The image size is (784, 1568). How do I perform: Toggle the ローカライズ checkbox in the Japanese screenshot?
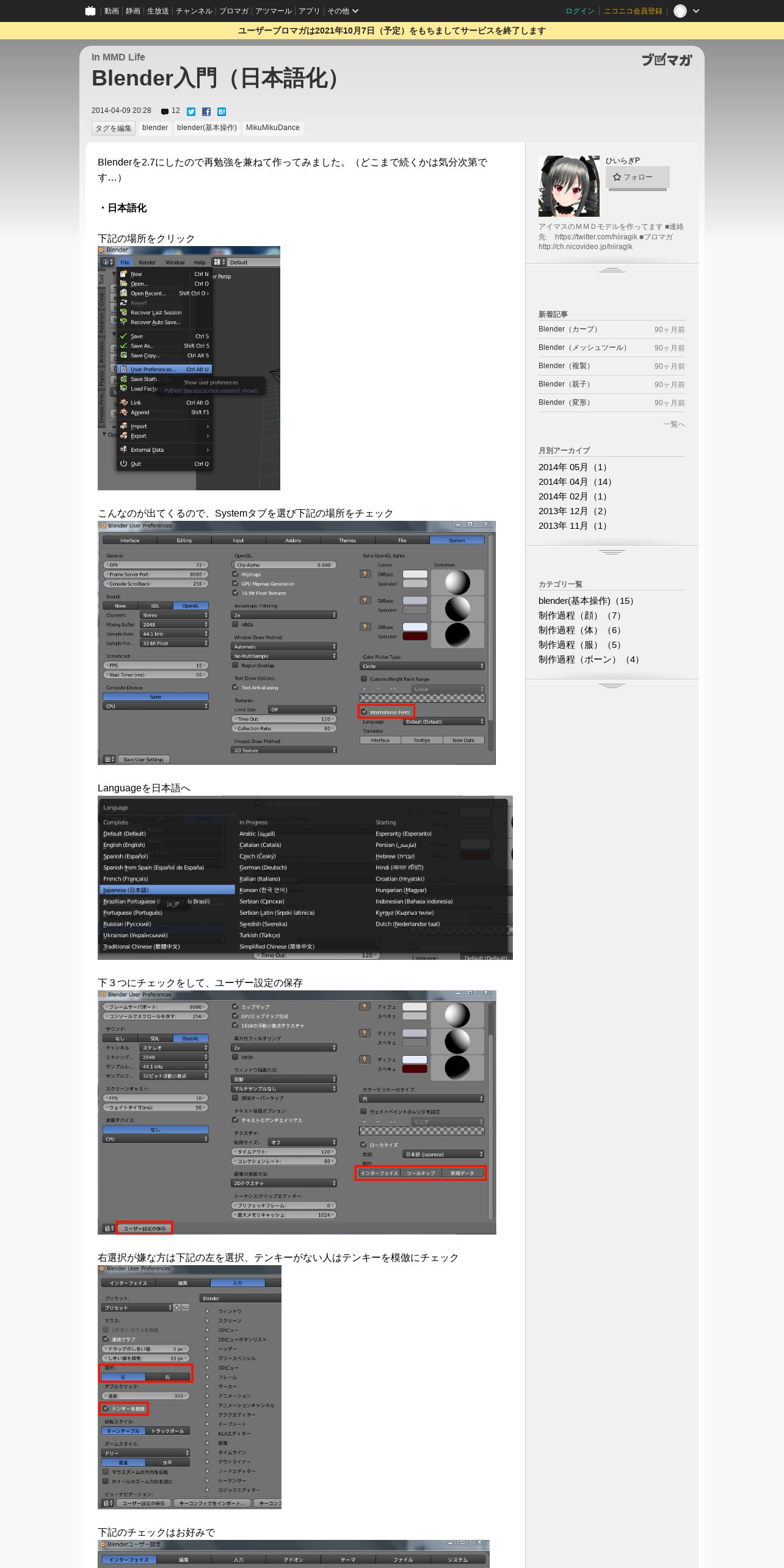tap(364, 1145)
